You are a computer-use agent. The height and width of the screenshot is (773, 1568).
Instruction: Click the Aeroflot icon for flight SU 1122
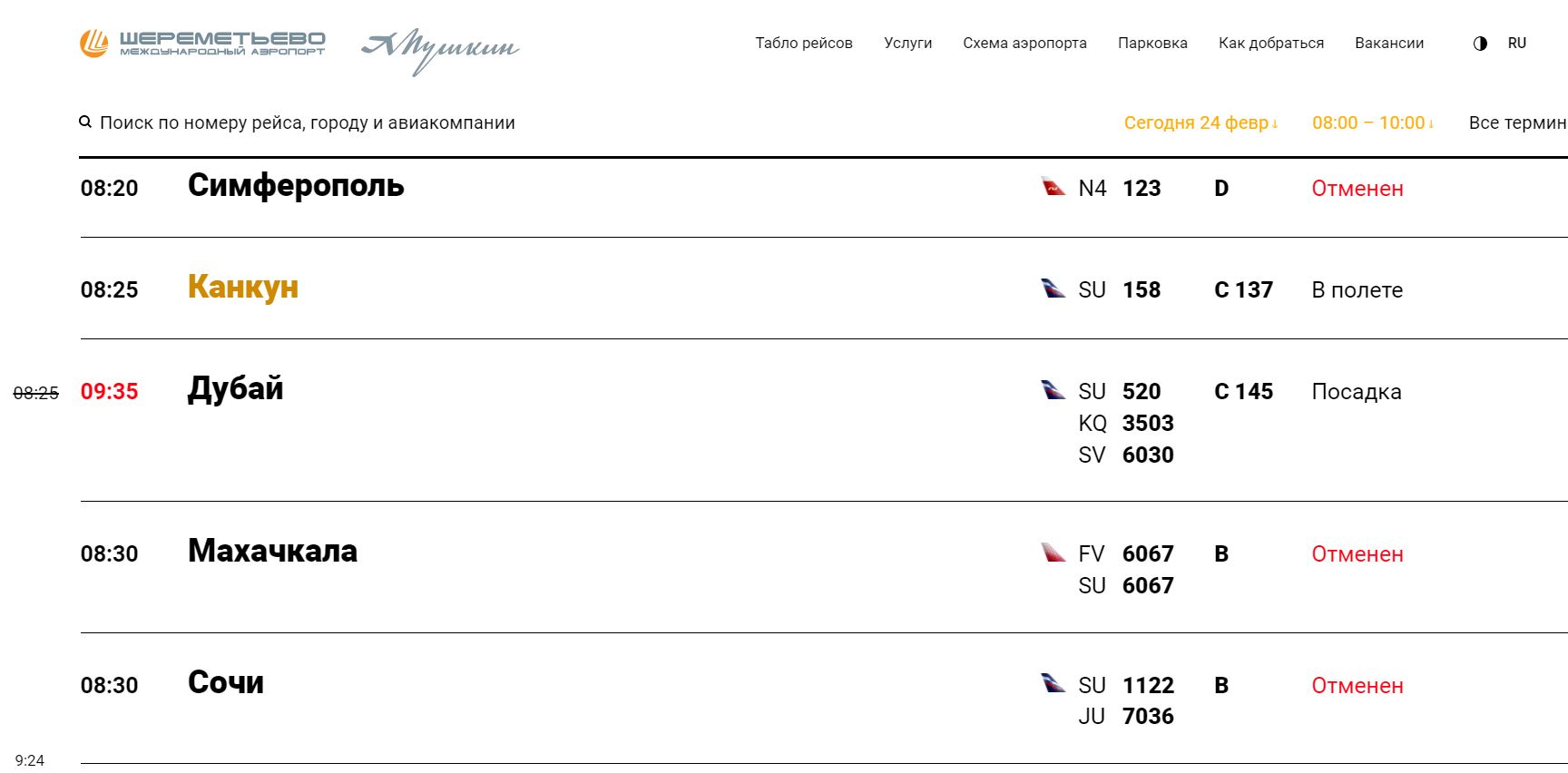pos(1053,683)
